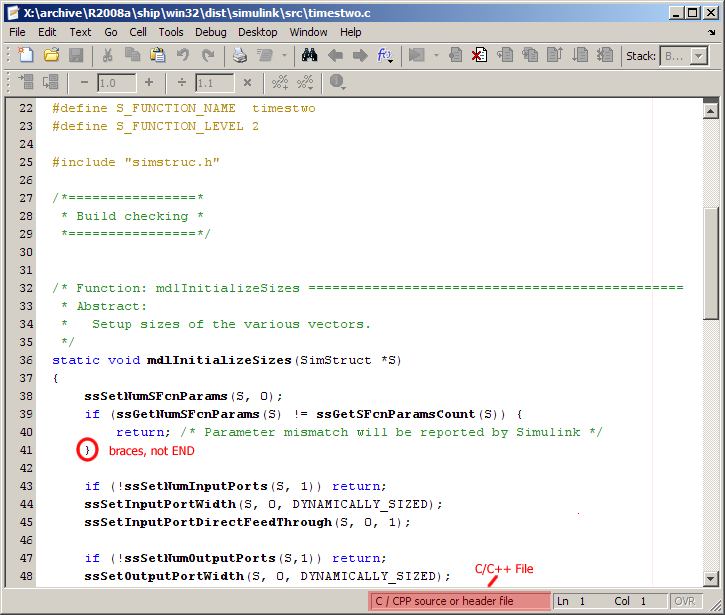Toggle the OVR overwrite indicator in status bar

click(x=685, y=601)
